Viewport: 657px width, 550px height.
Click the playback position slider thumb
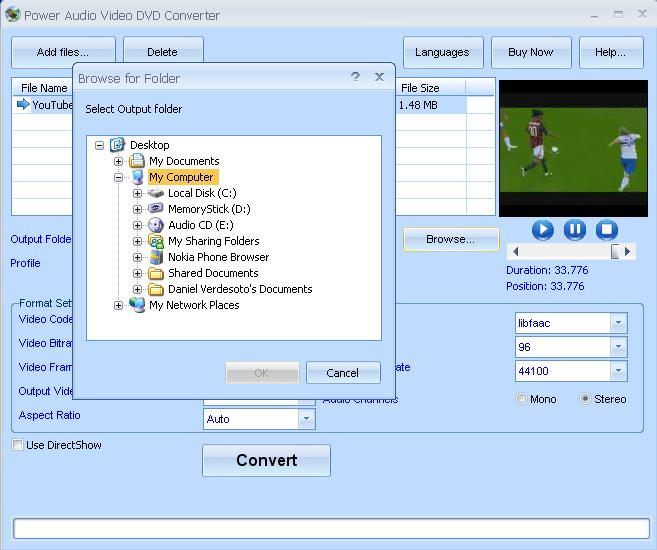click(x=615, y=251)
